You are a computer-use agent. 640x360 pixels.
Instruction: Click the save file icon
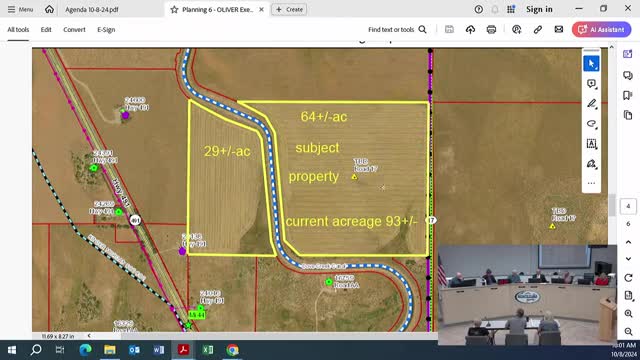[x=449, y=29]
